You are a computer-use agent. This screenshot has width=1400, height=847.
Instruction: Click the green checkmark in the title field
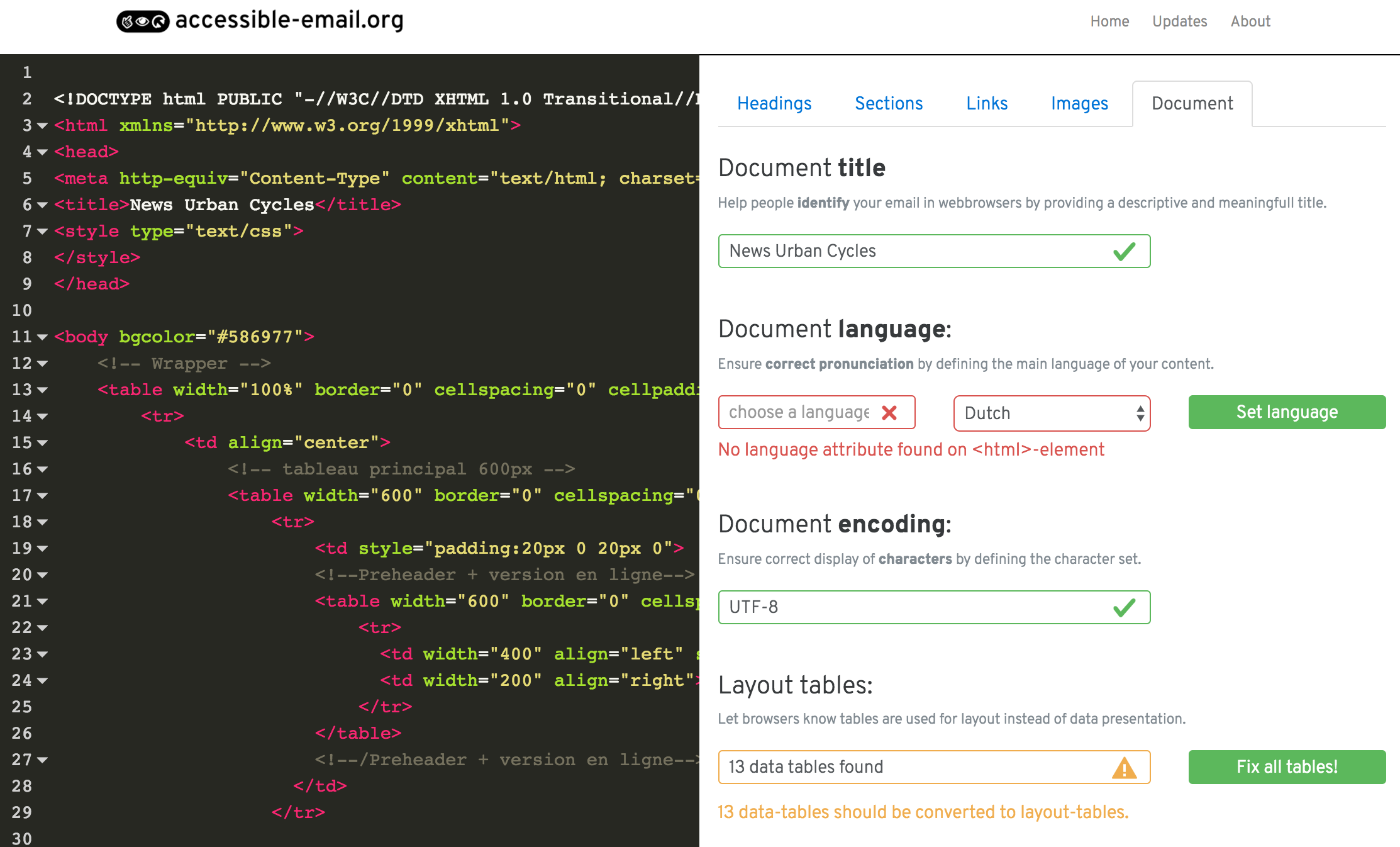(1124, 251)
